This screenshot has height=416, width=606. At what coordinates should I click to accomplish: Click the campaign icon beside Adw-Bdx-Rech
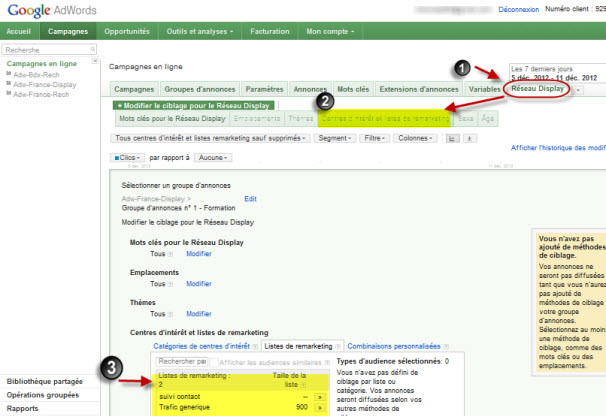tap(9, 73)
